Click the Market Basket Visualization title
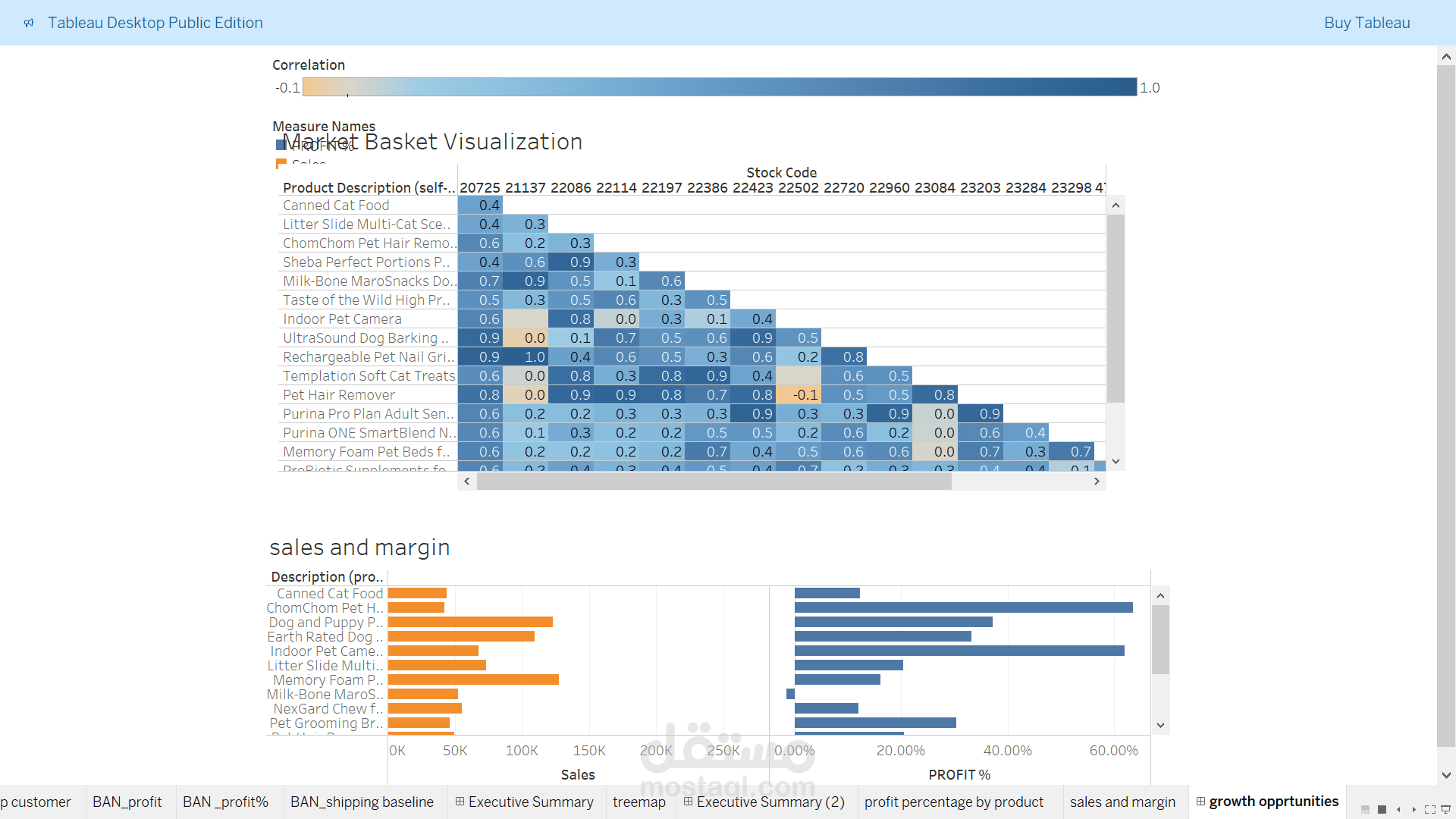Image resolution: width=1456 pixels, height=819 pixels. (432, 142)
